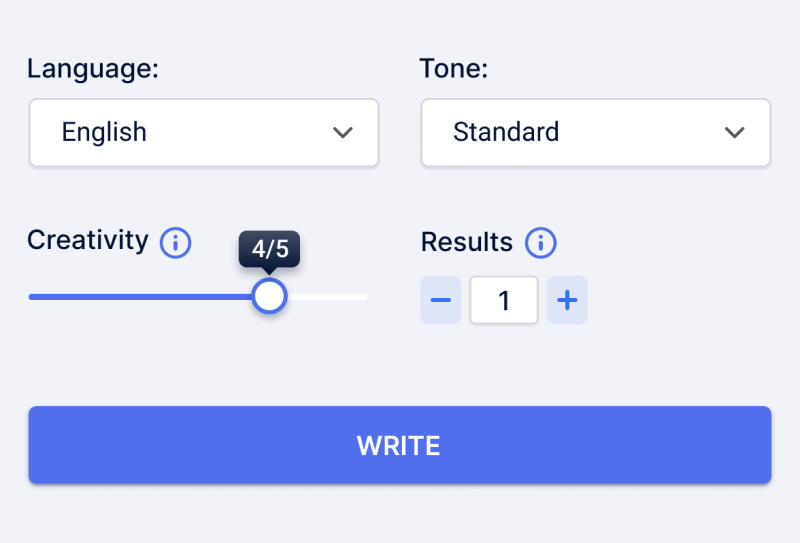Click the unfilled white portion of Creativity slider
Viewport: 800px width, 543px height.
327,297
